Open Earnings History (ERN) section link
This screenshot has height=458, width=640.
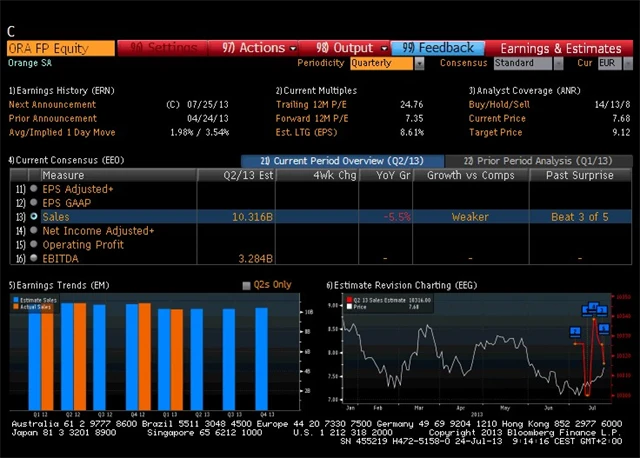[x=60, y=90]
